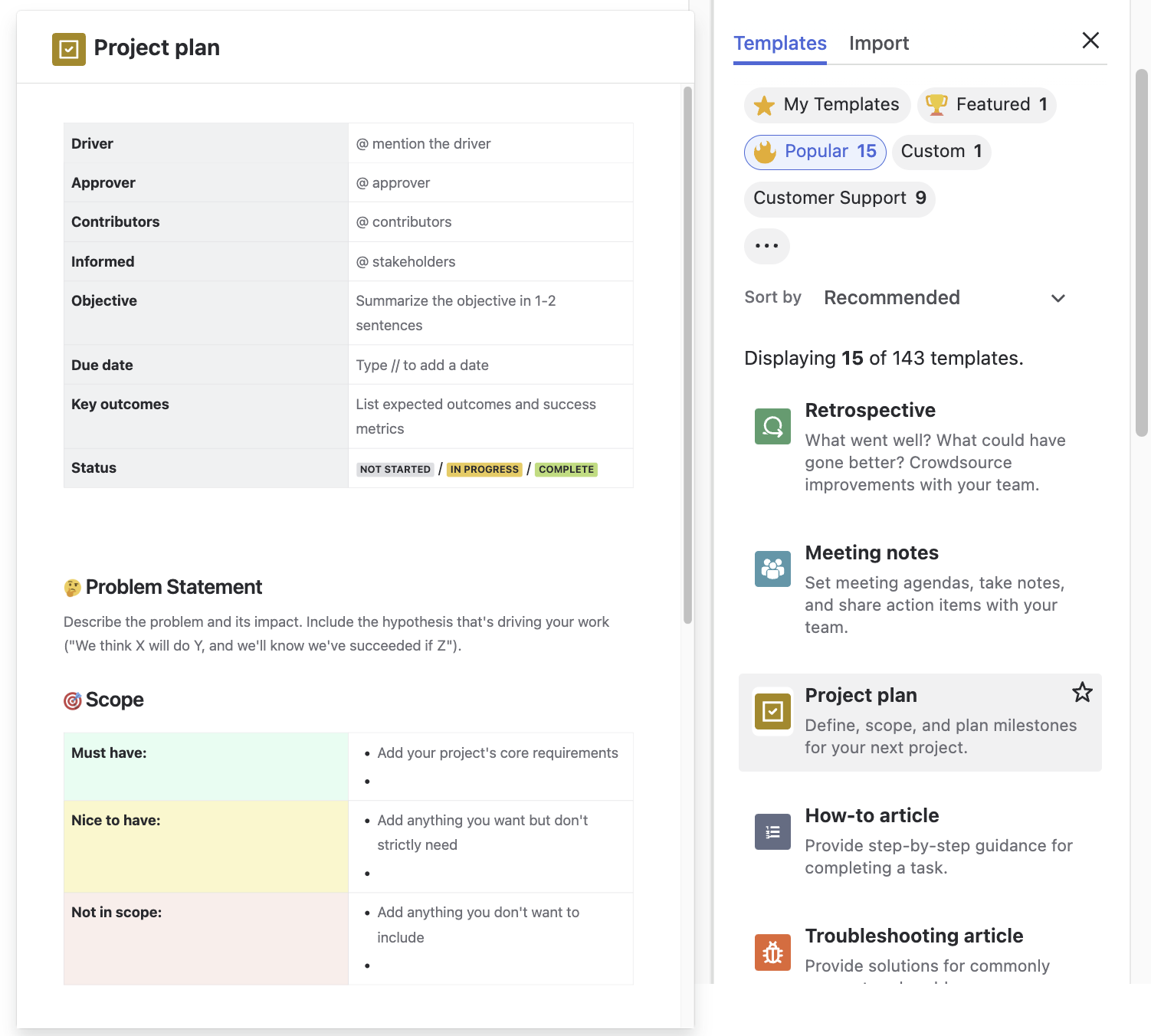Click the 'Must have:' scope cell
This screenshot has width=1151, height=1036.
click(x=206, y=767)
